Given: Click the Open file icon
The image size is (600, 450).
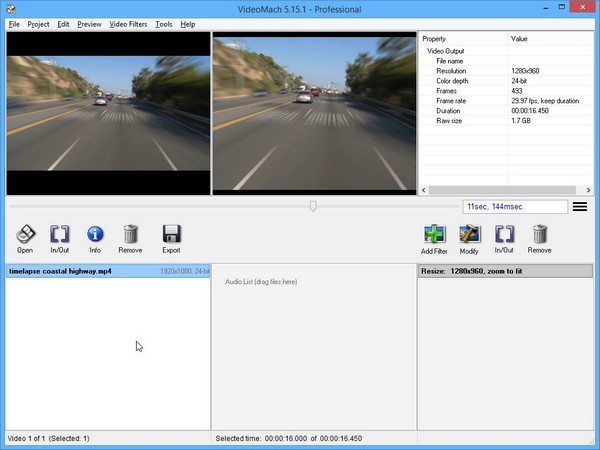Looking at the screenshot, I should [x=25, y=234].
